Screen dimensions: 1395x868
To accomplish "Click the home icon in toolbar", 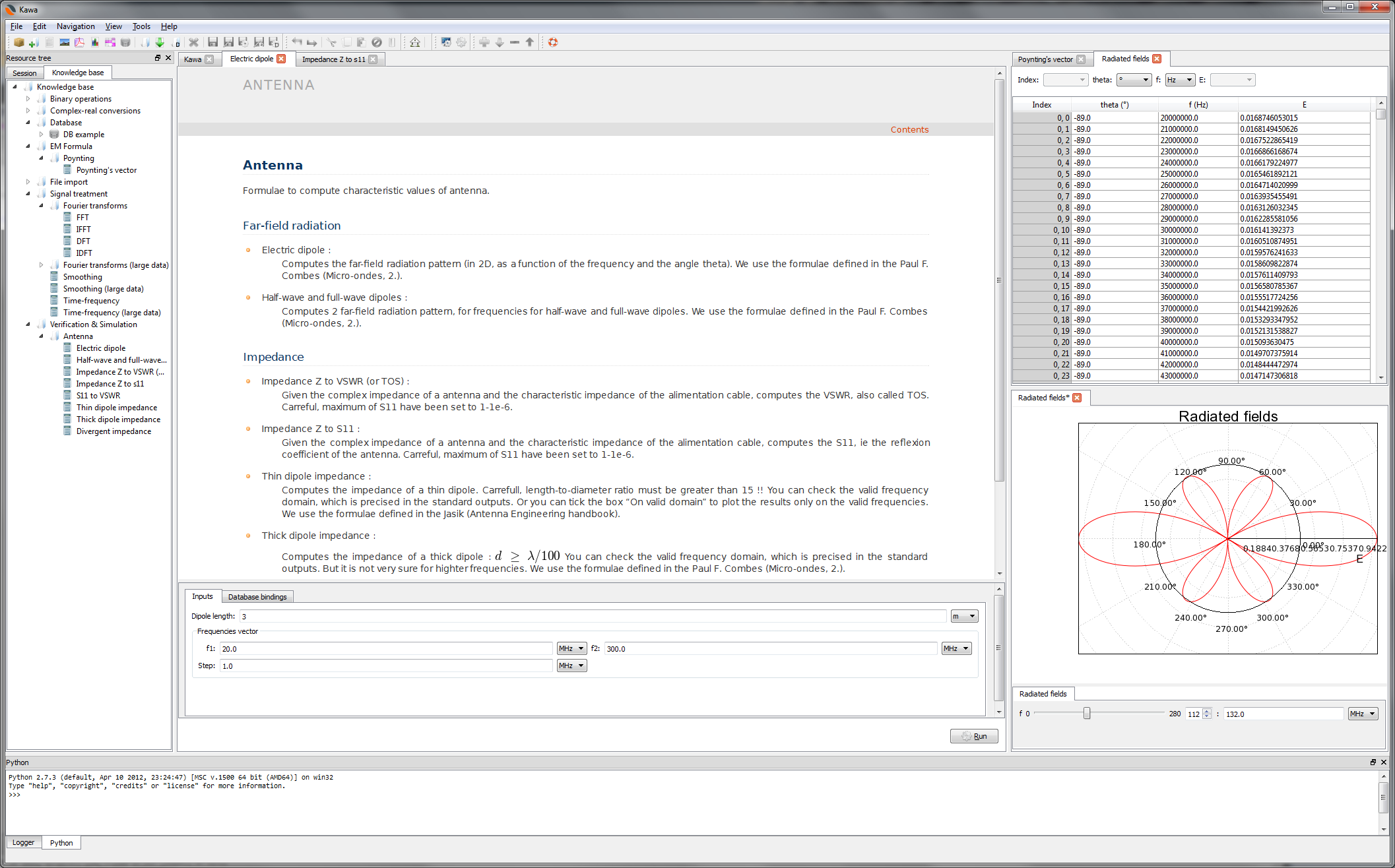I will (415, 42).
